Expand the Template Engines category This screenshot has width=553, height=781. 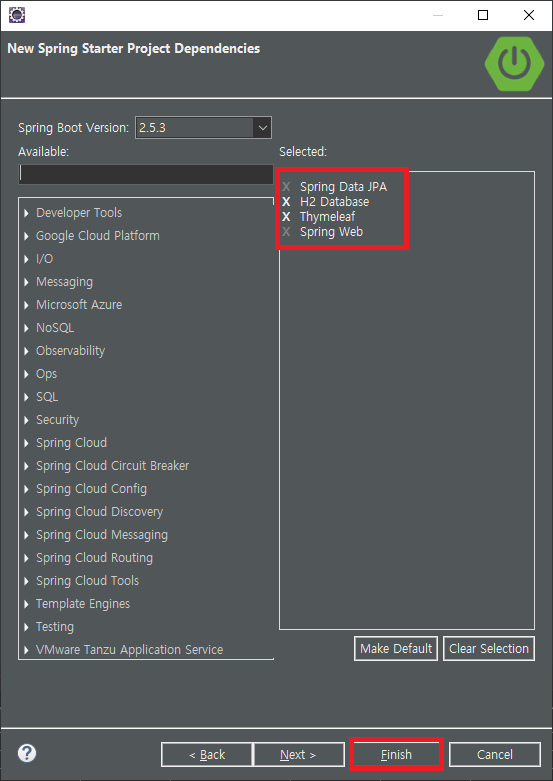click(26, 604)
